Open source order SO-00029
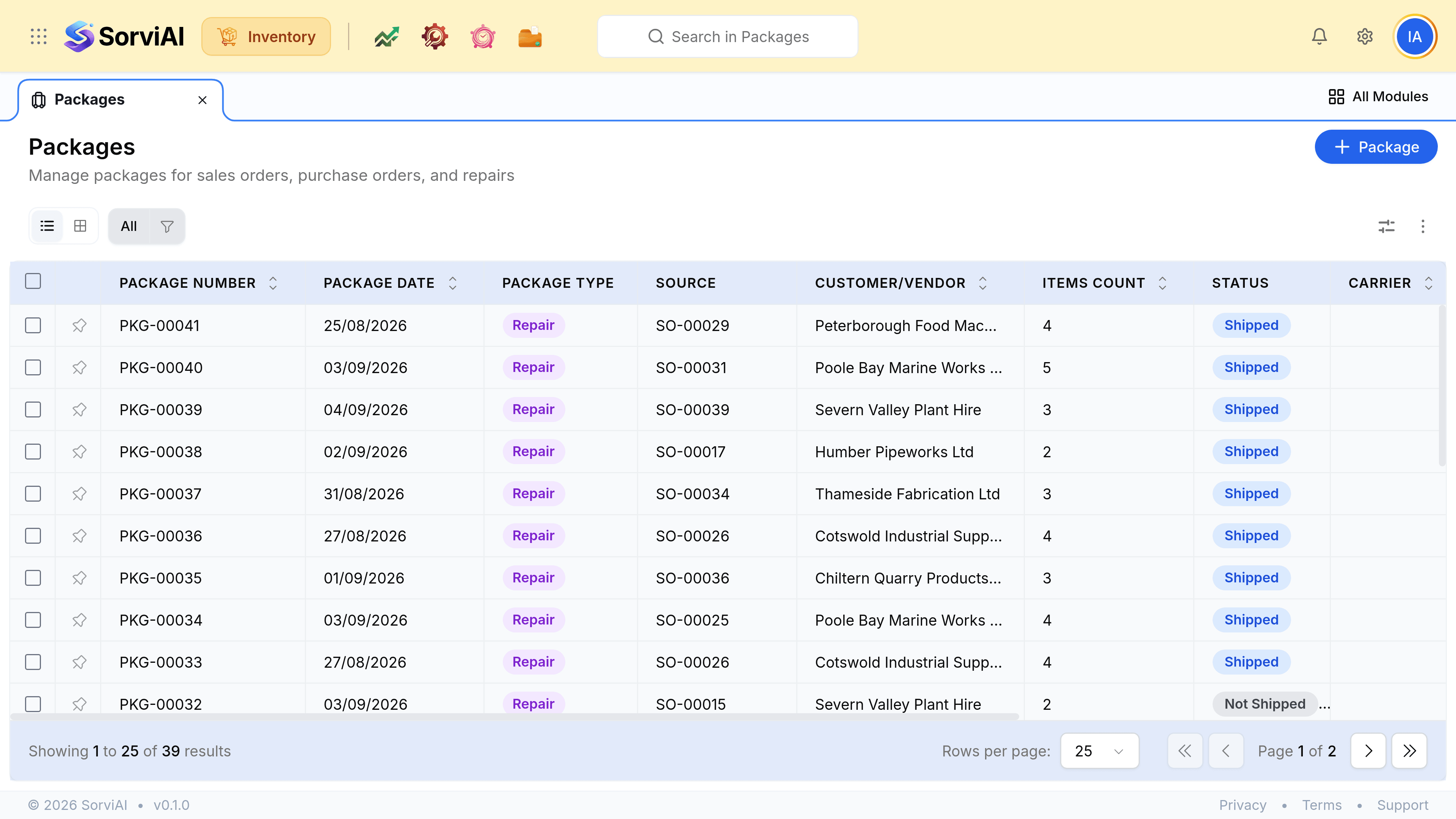 [x=692, y=326]
